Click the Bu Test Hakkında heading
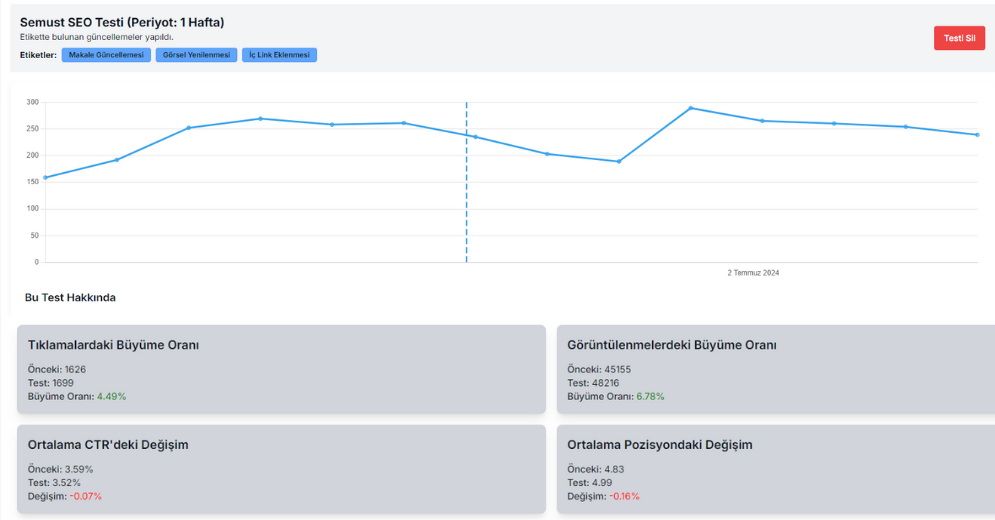The image size is (995, 520). pos(70,298)
